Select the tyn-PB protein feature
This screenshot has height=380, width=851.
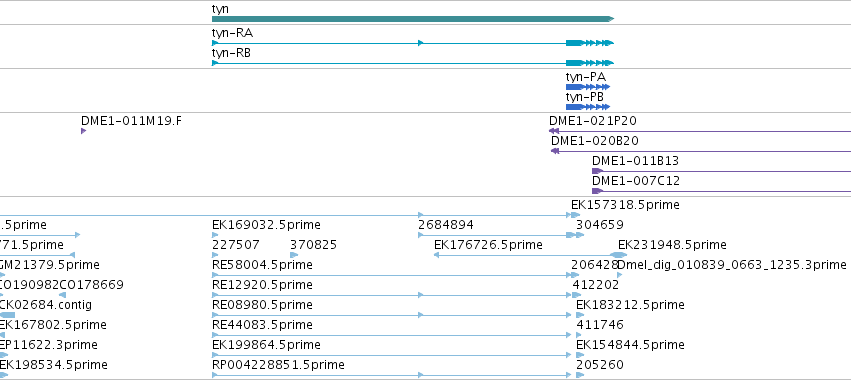(588, 107)
